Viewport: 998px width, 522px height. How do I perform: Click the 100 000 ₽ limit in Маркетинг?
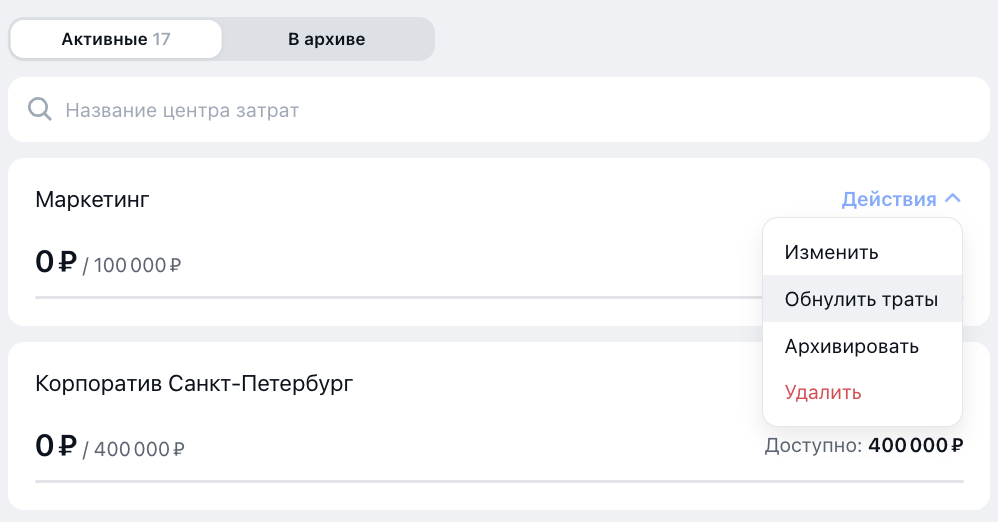(137, 265)
